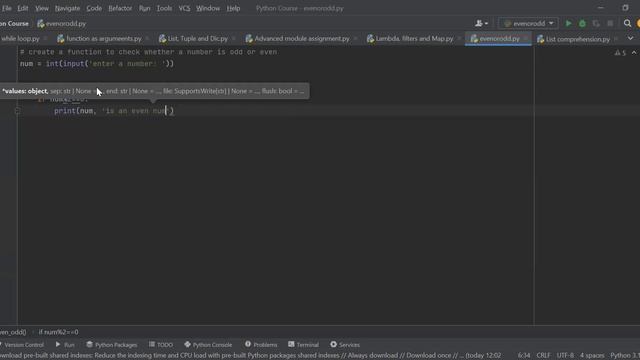Open the Problems tool window

261,345
